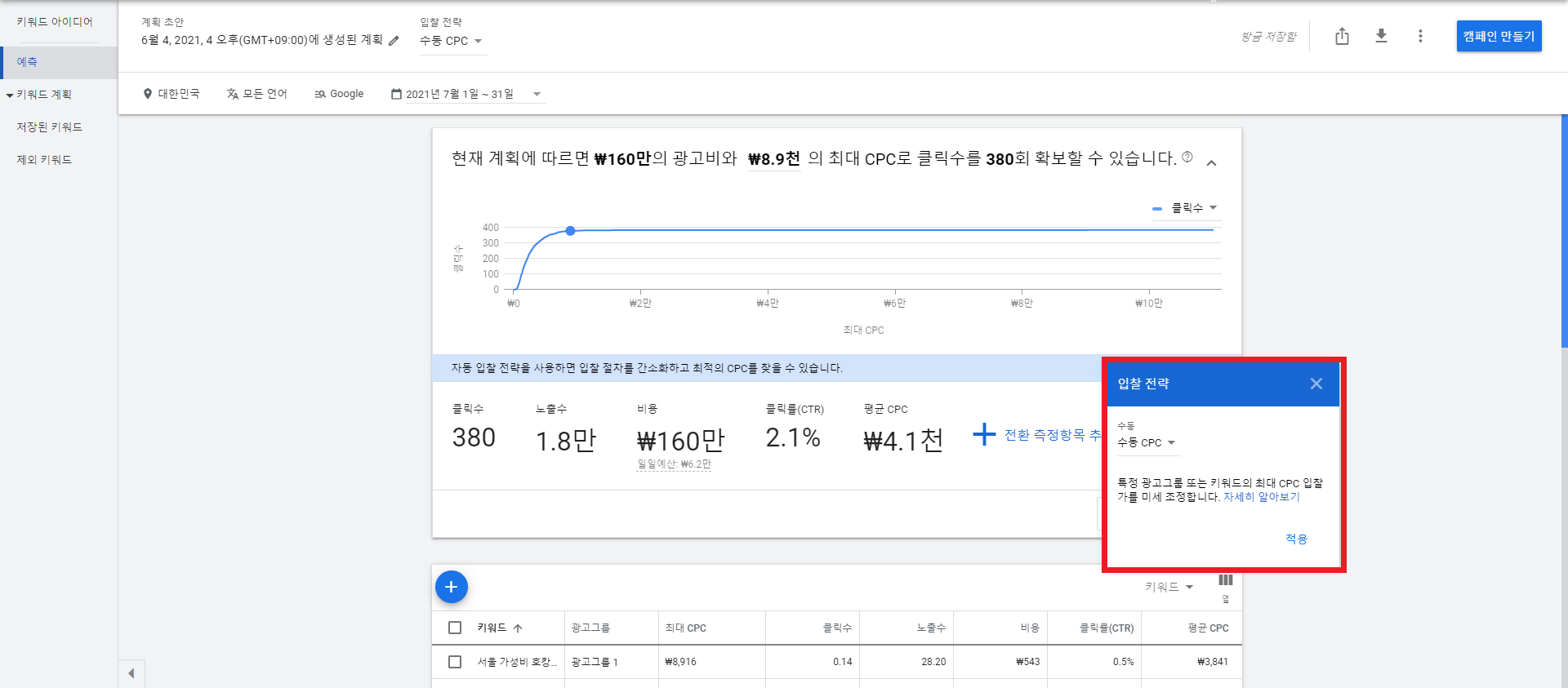This screenshot has width=1568, height=688.
Task: Click the blue point on the chart curve
Action: (x=570, y=231)
